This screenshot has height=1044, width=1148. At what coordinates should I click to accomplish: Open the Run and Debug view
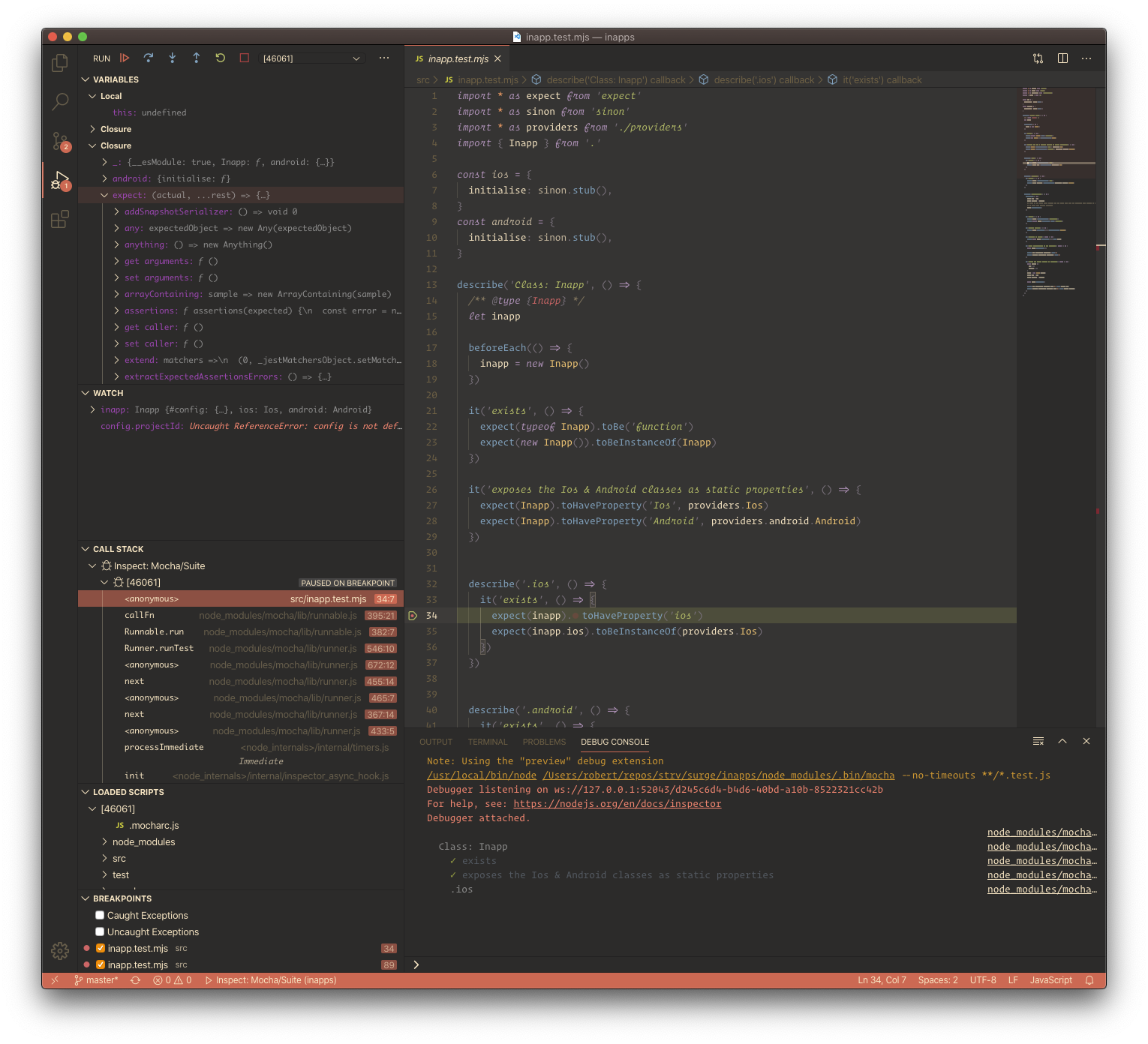click(x=60, y=180)
